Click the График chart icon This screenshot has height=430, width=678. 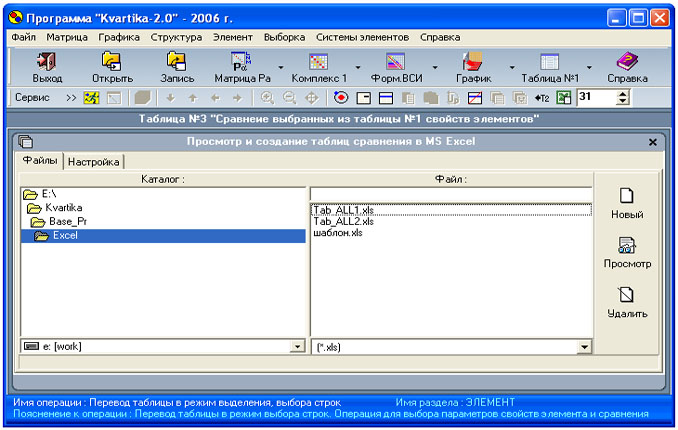(x=473, y=61)
